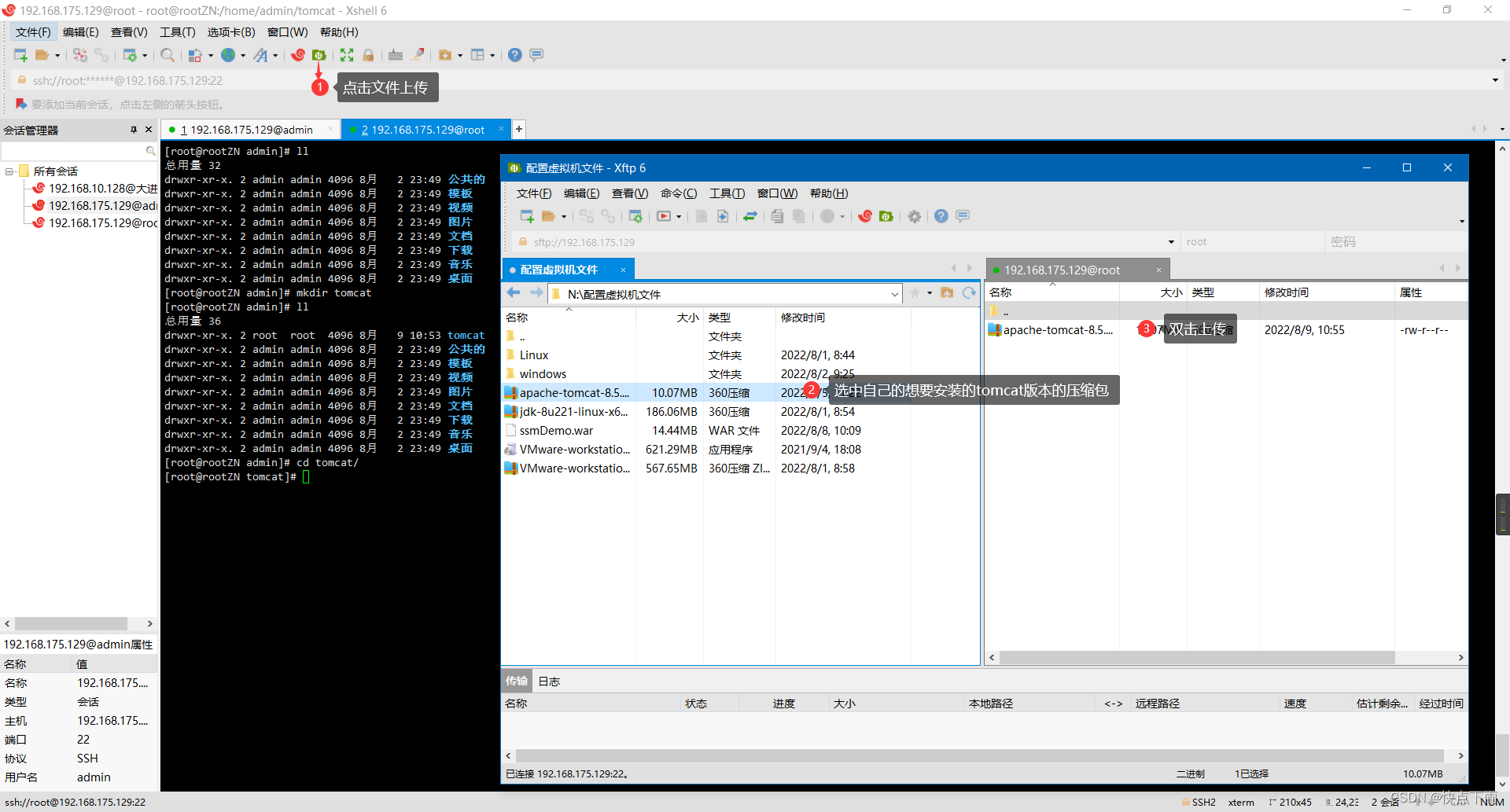
Task: Open the dropdown beside Xftp's transfer play icon
Action: tap(679, 216)
